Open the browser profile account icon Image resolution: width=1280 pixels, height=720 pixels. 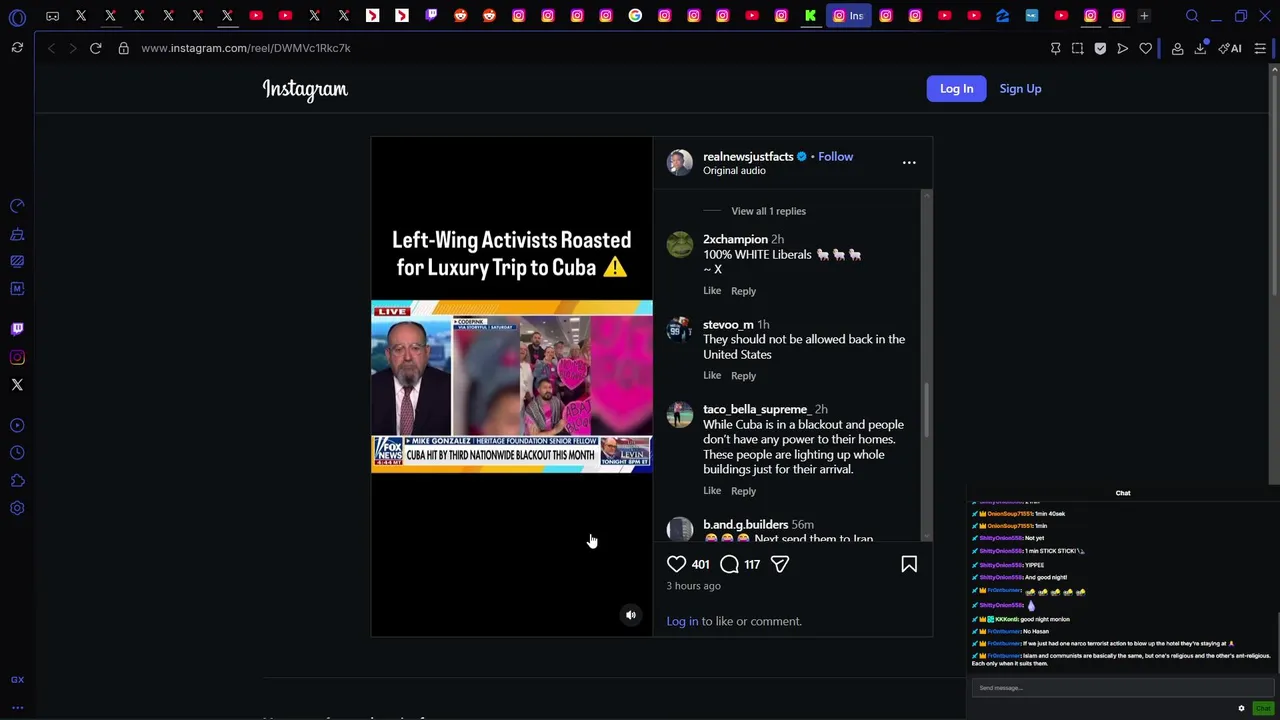tap(1177, 48)
